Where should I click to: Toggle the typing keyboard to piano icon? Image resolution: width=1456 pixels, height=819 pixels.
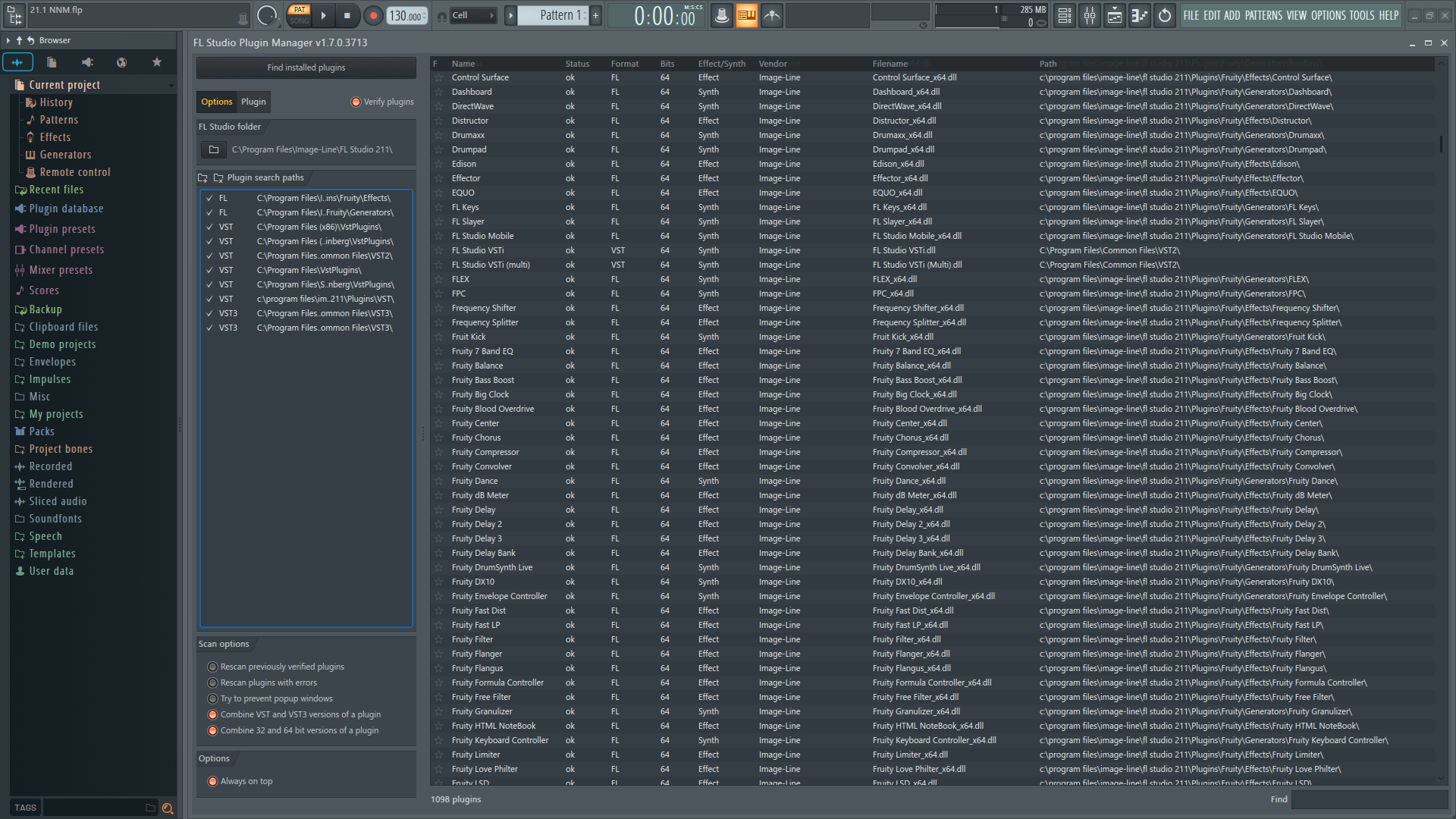click(747, 15)
